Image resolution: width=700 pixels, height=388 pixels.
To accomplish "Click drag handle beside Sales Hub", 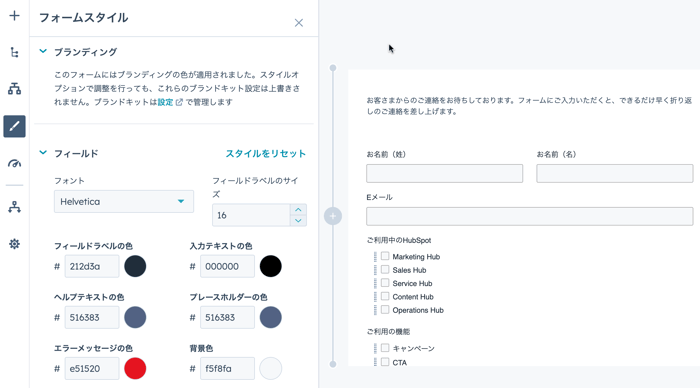I will pyautogui.click(x=375, y=270).
